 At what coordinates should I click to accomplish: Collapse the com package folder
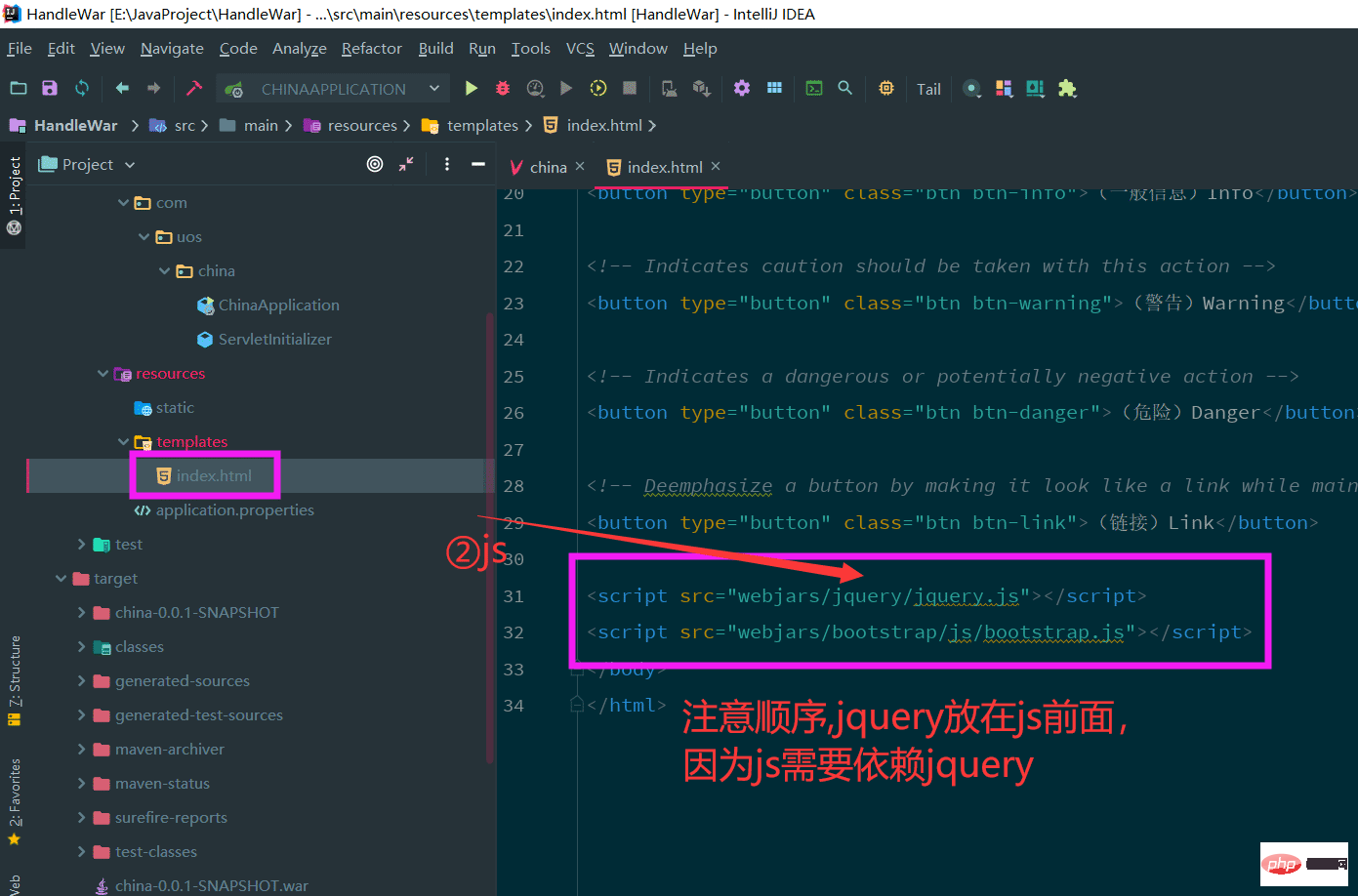tap(123, 203)
